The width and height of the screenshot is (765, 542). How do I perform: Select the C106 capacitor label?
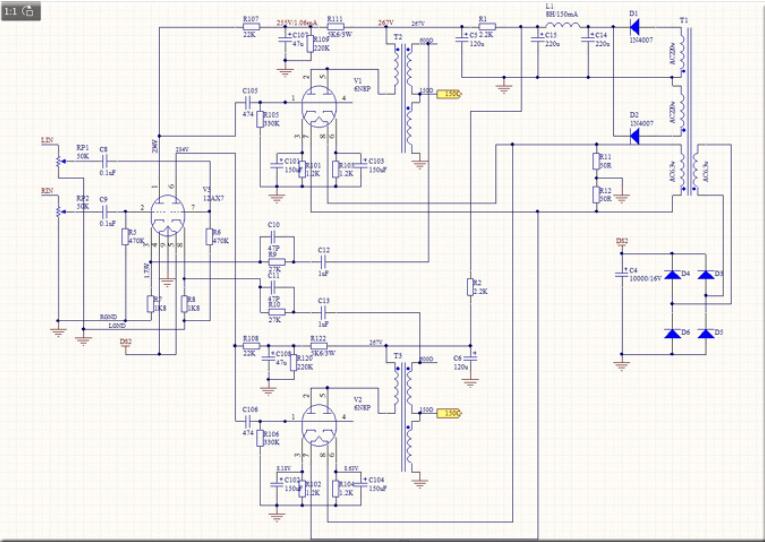tap(250, 410)
